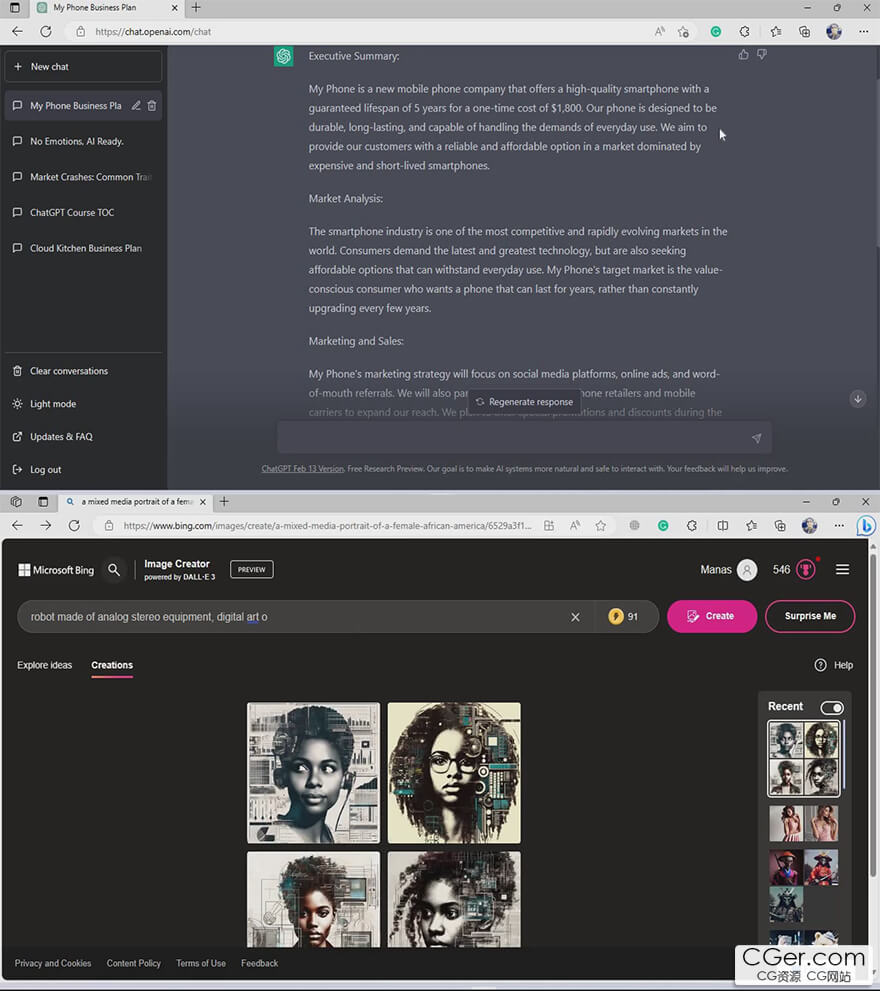Image resolution: width=880 pixels, height=991 pixels.
Task: Open Updates & FAQ link
Action: coord(61,437)
